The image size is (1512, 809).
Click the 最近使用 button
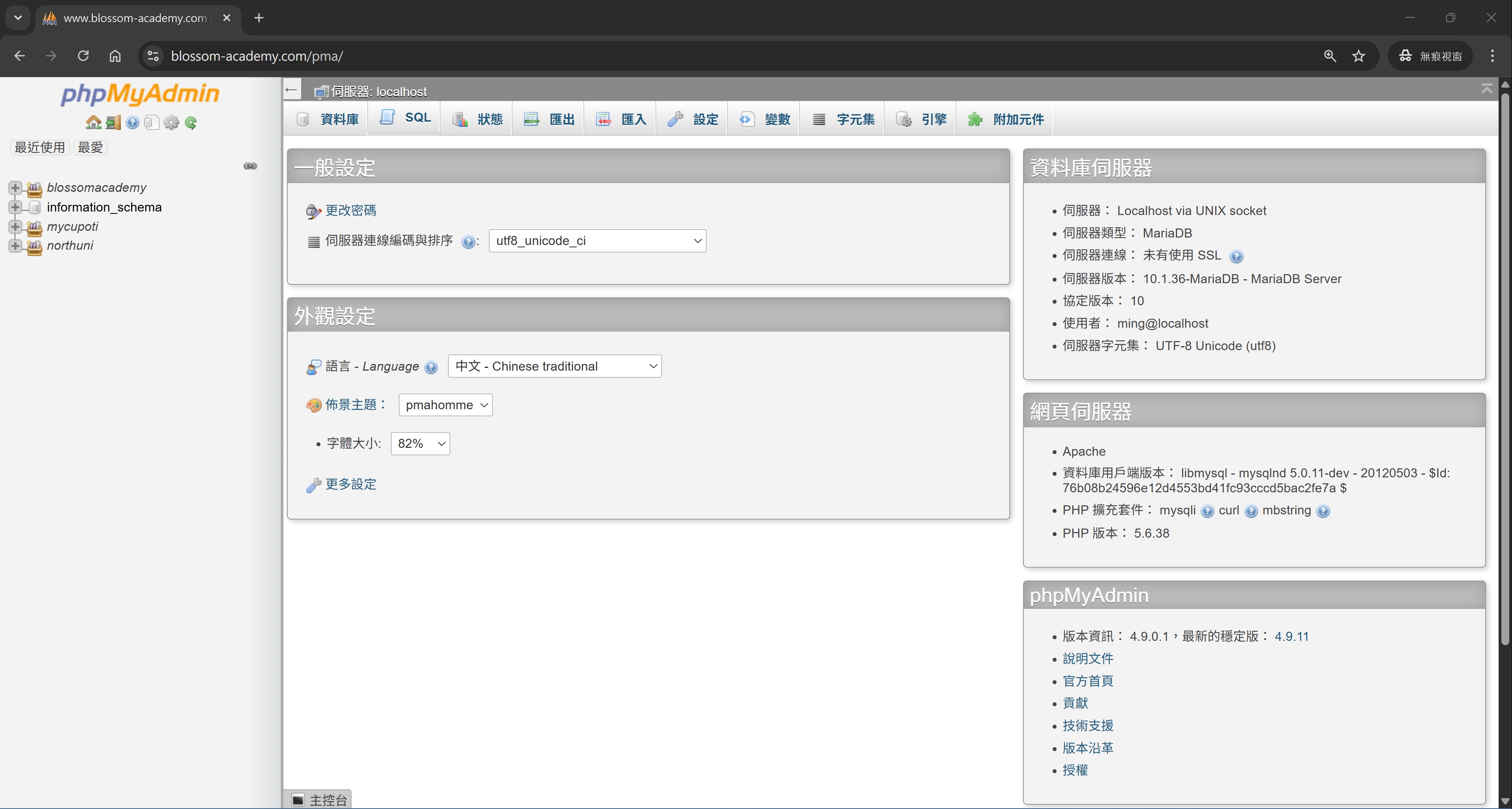[40, 147]
